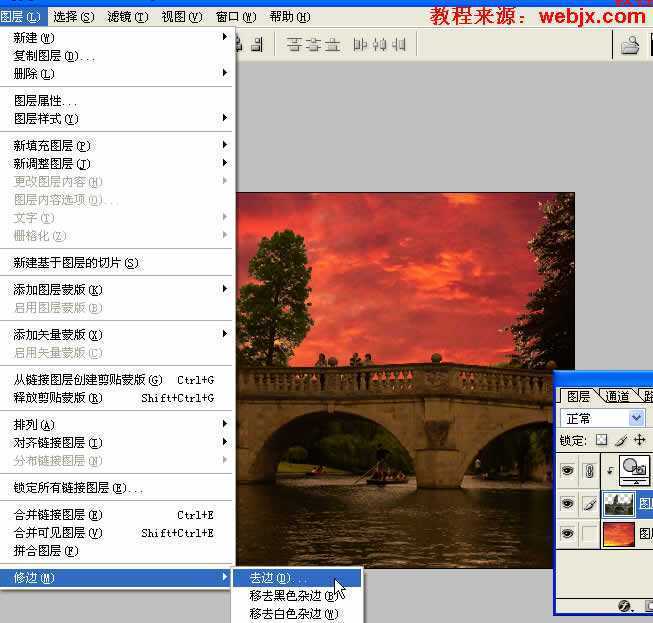Click the align top edges icon
Screen dimensions: 653x623
294,45
